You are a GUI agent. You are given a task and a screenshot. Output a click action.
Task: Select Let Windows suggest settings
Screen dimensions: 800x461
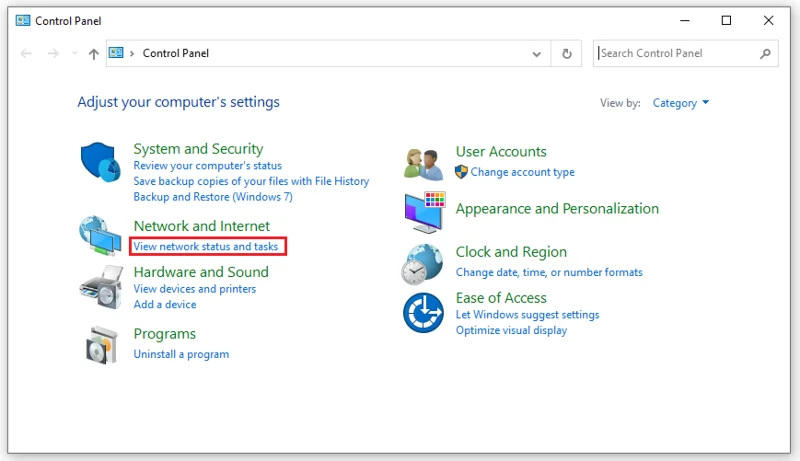[528, 315]
